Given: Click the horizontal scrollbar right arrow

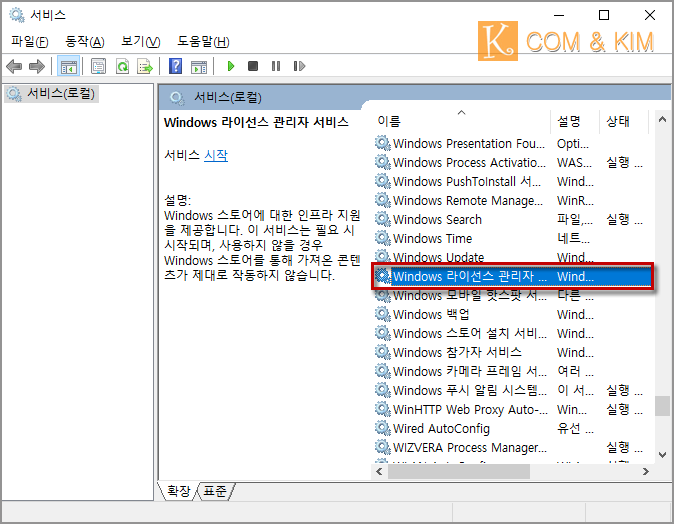Looking at the screenshot, I should pos(646,472).
